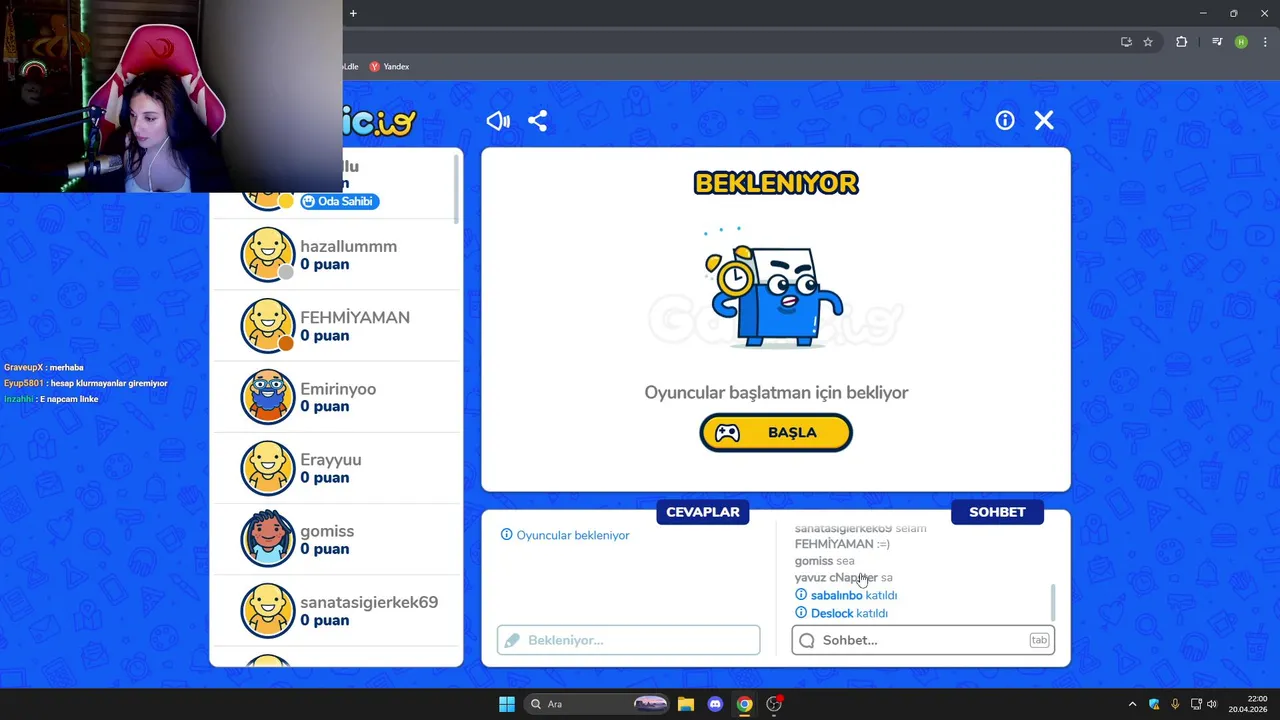The image size is (1280, 720).
Task: Open Chrome three-dot menu
Action: (x=1265, y=42)
